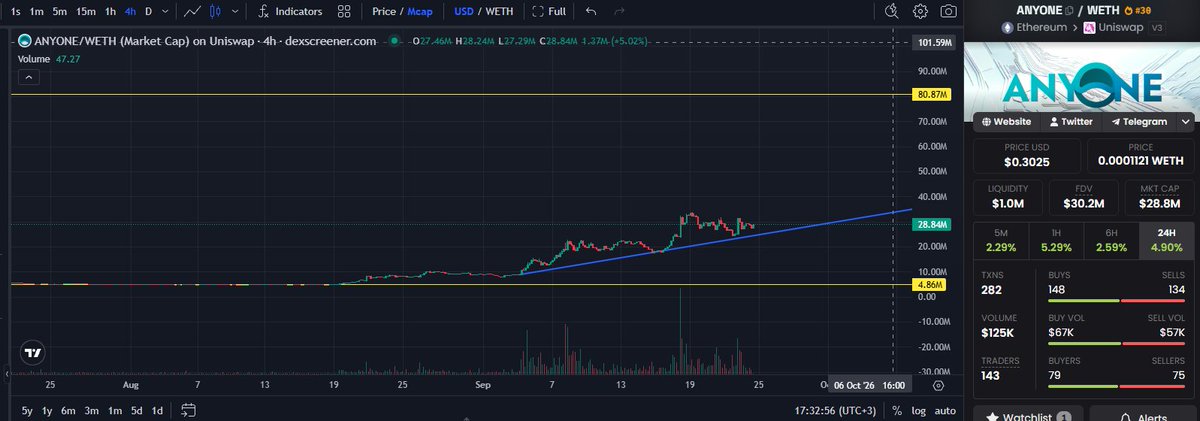The height and width of the screenshot is (421, 1200).
Task: Select the 1h timeframe
Action: 110,11
